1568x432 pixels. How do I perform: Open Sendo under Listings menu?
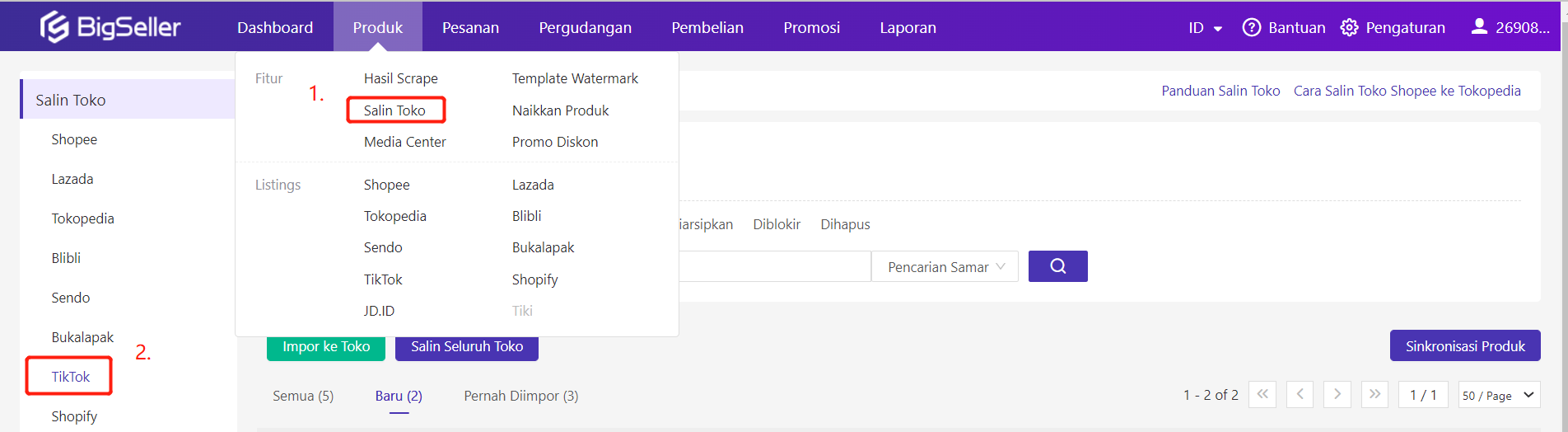383,247
